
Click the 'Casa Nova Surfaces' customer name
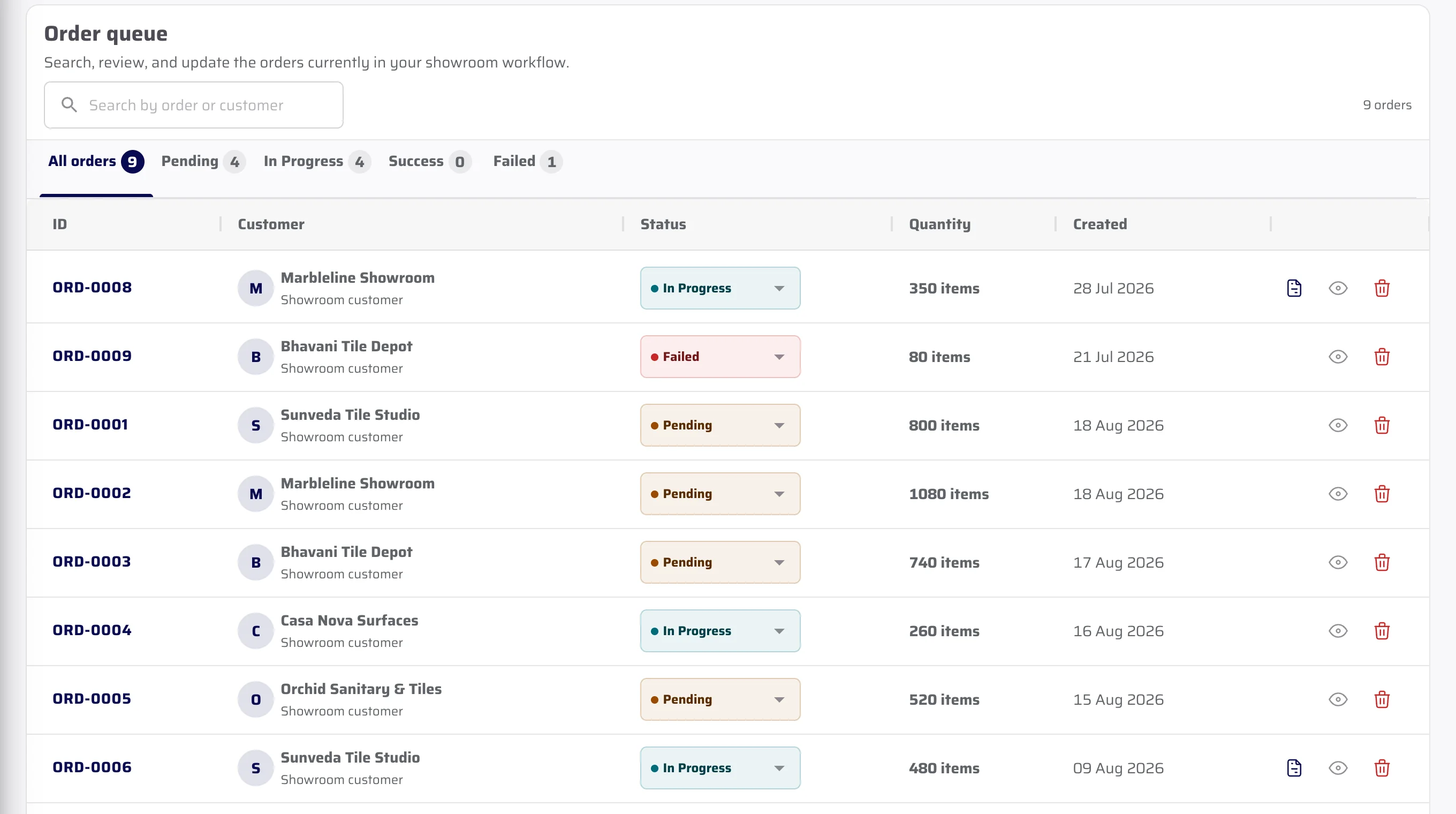tap(350, 620)
